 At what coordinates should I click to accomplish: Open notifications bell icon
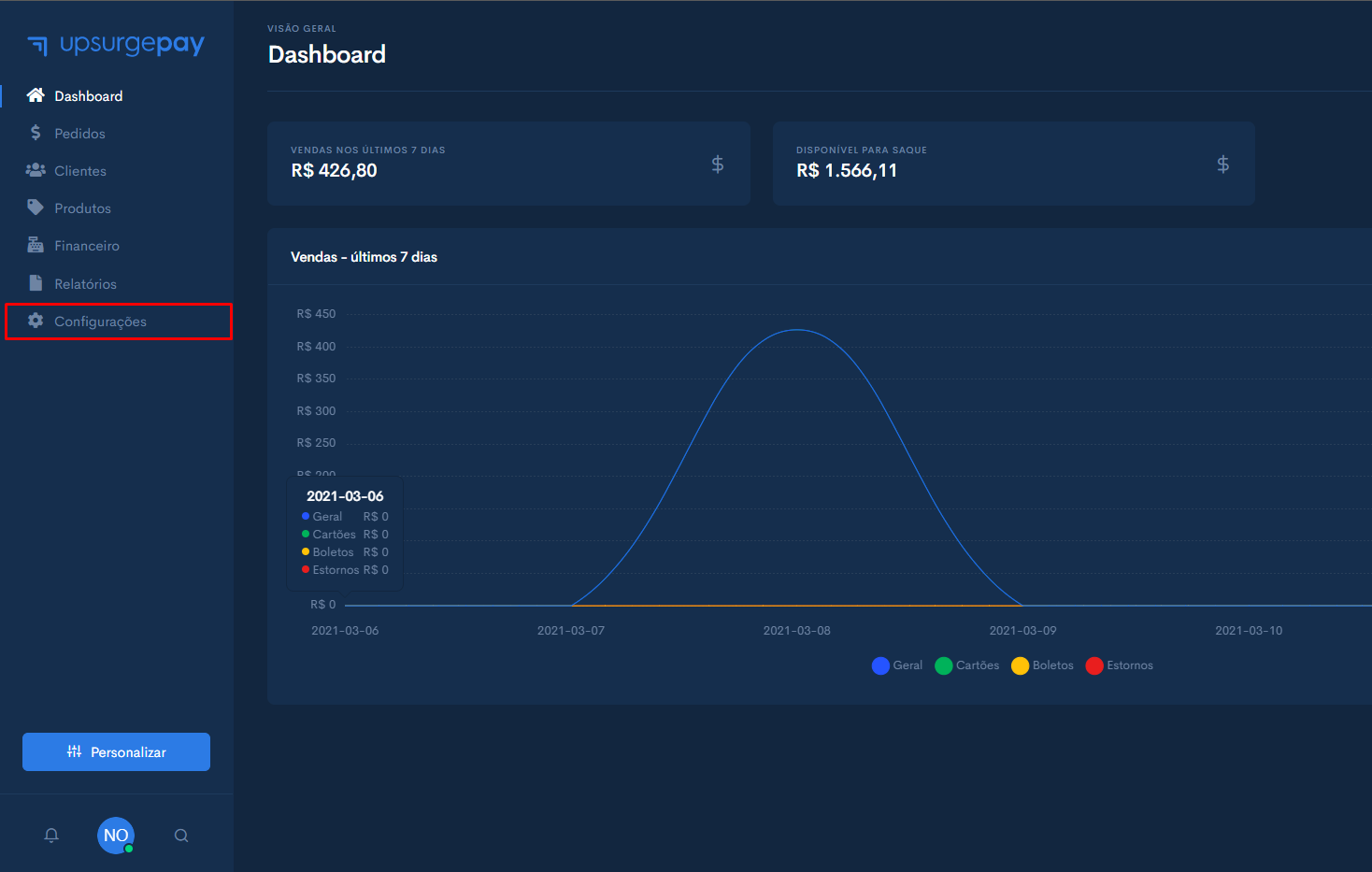[51, 836]
